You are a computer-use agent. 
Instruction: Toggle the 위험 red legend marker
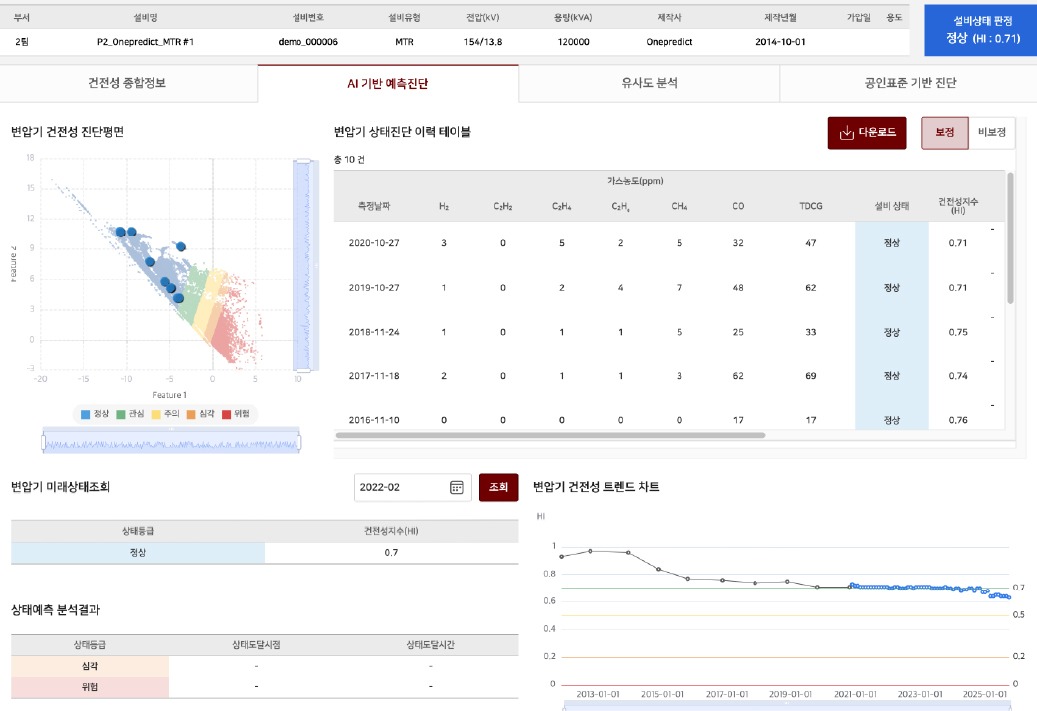pyautogui.click(x=226, y=414)
